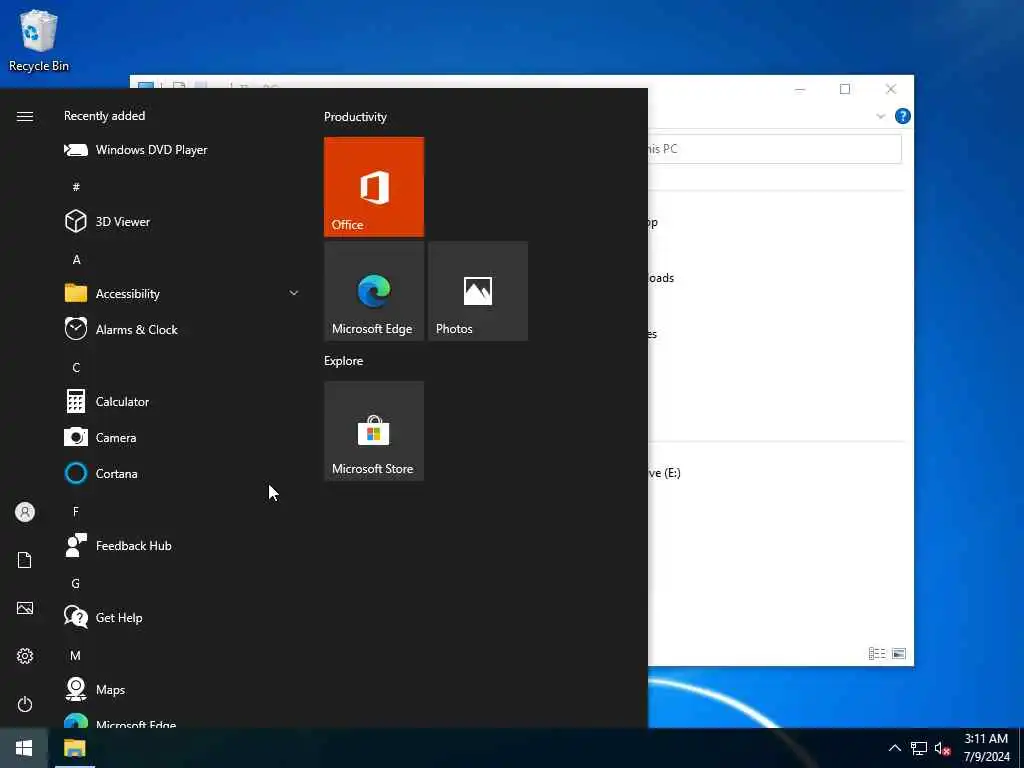Switch File Explorer to large icons view

click(899, 653)
